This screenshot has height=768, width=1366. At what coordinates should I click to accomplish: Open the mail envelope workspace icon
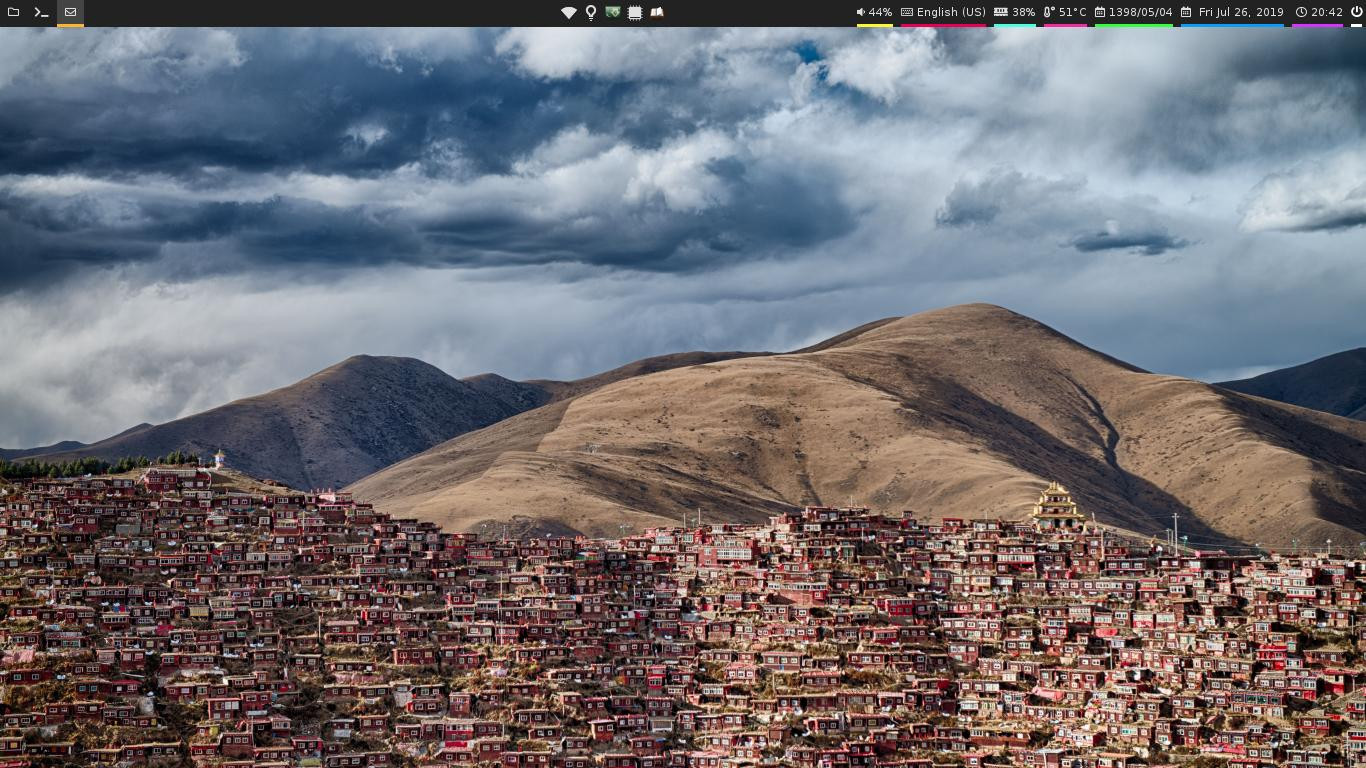click(70, 12)
